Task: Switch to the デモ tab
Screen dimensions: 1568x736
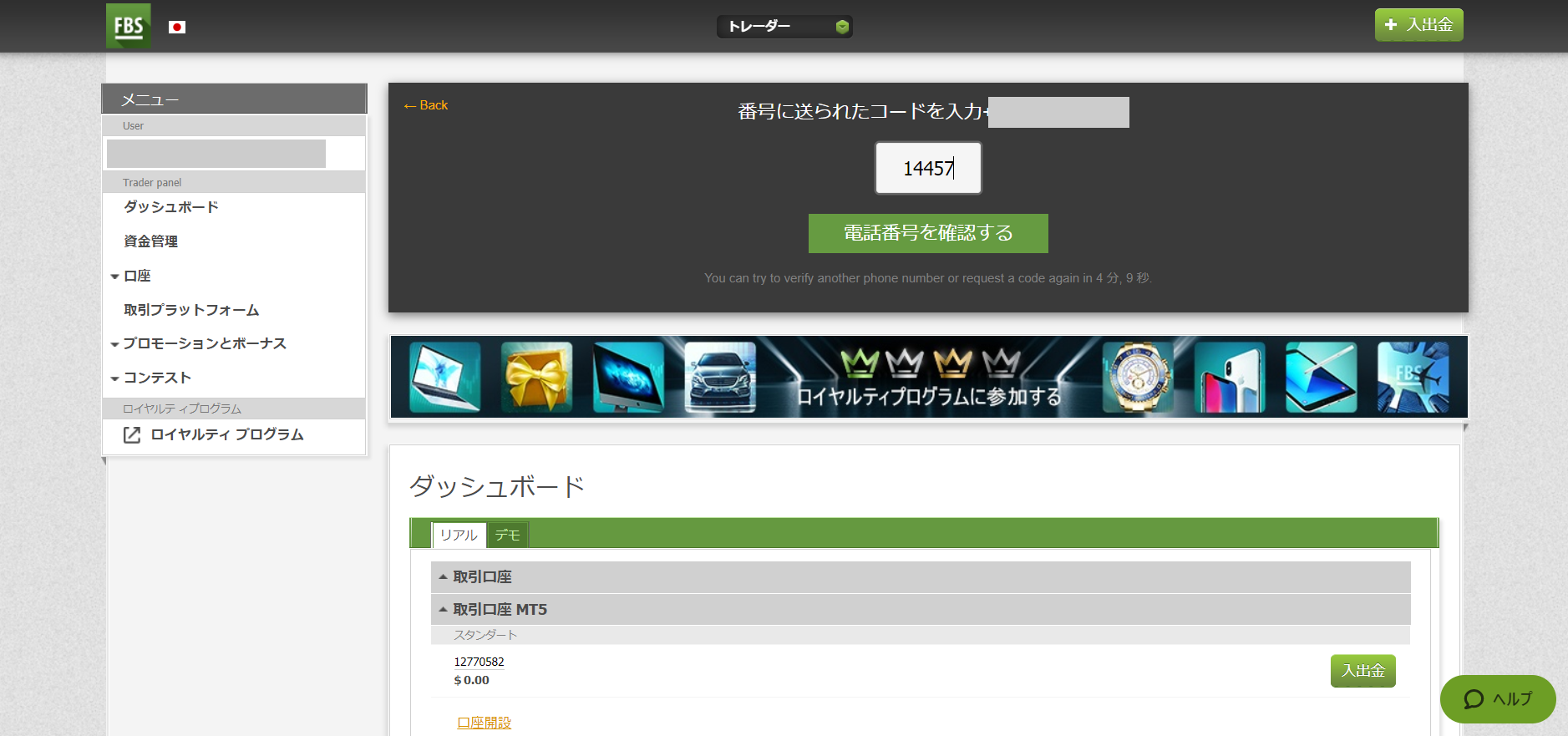Action: coord(507,535)
